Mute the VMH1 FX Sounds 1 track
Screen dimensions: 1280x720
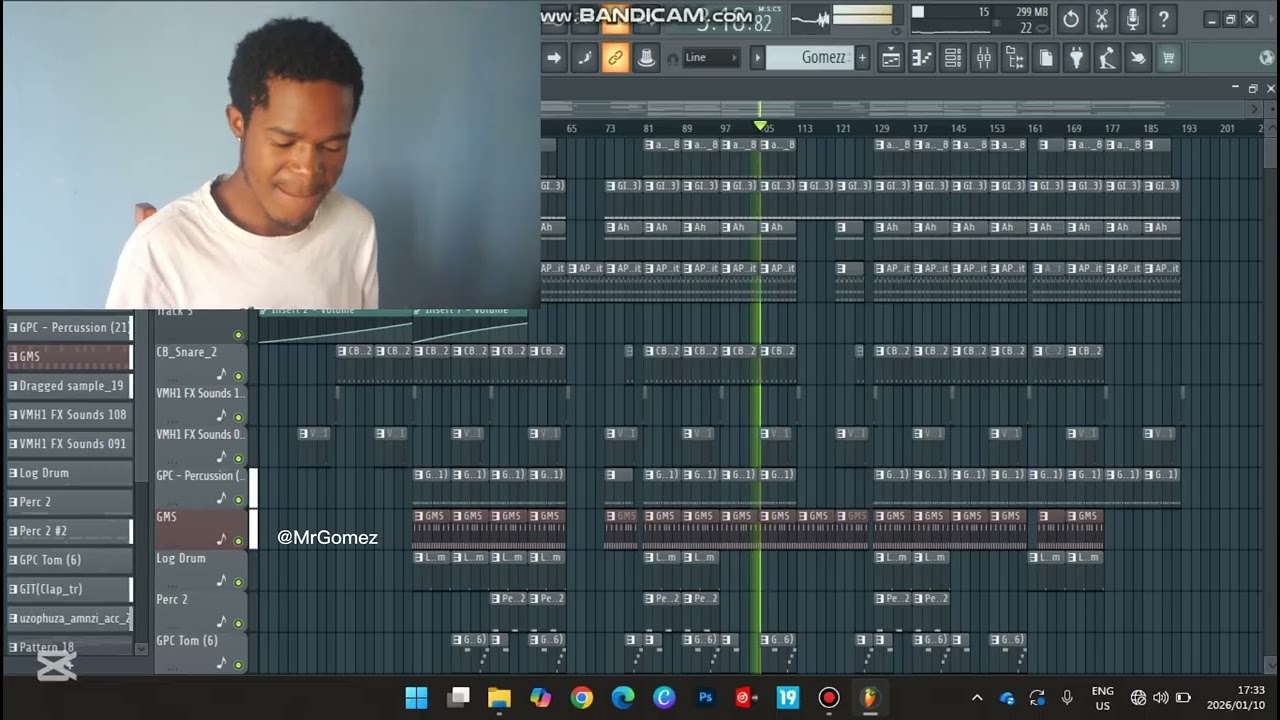click(238, 418)
